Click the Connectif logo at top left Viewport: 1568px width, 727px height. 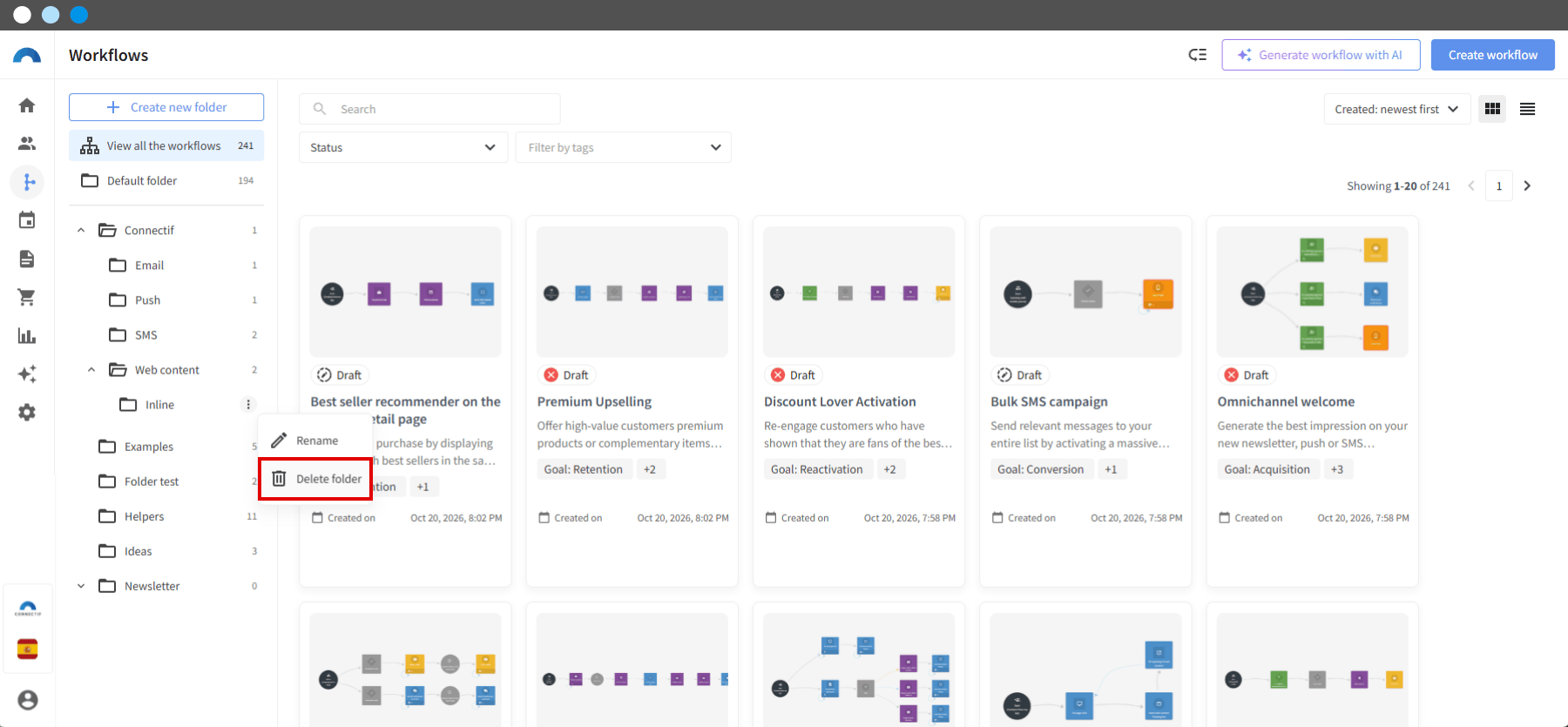click(x=27, y=56)
